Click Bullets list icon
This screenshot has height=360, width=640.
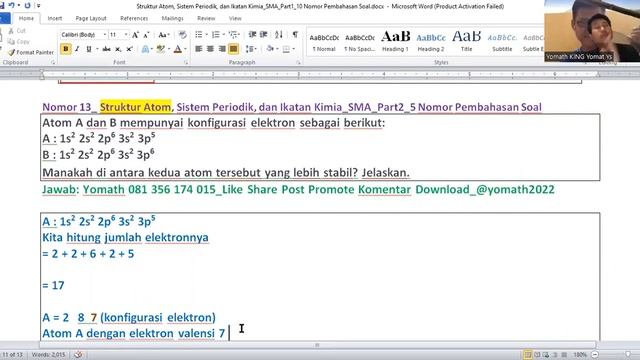[199, 35]
